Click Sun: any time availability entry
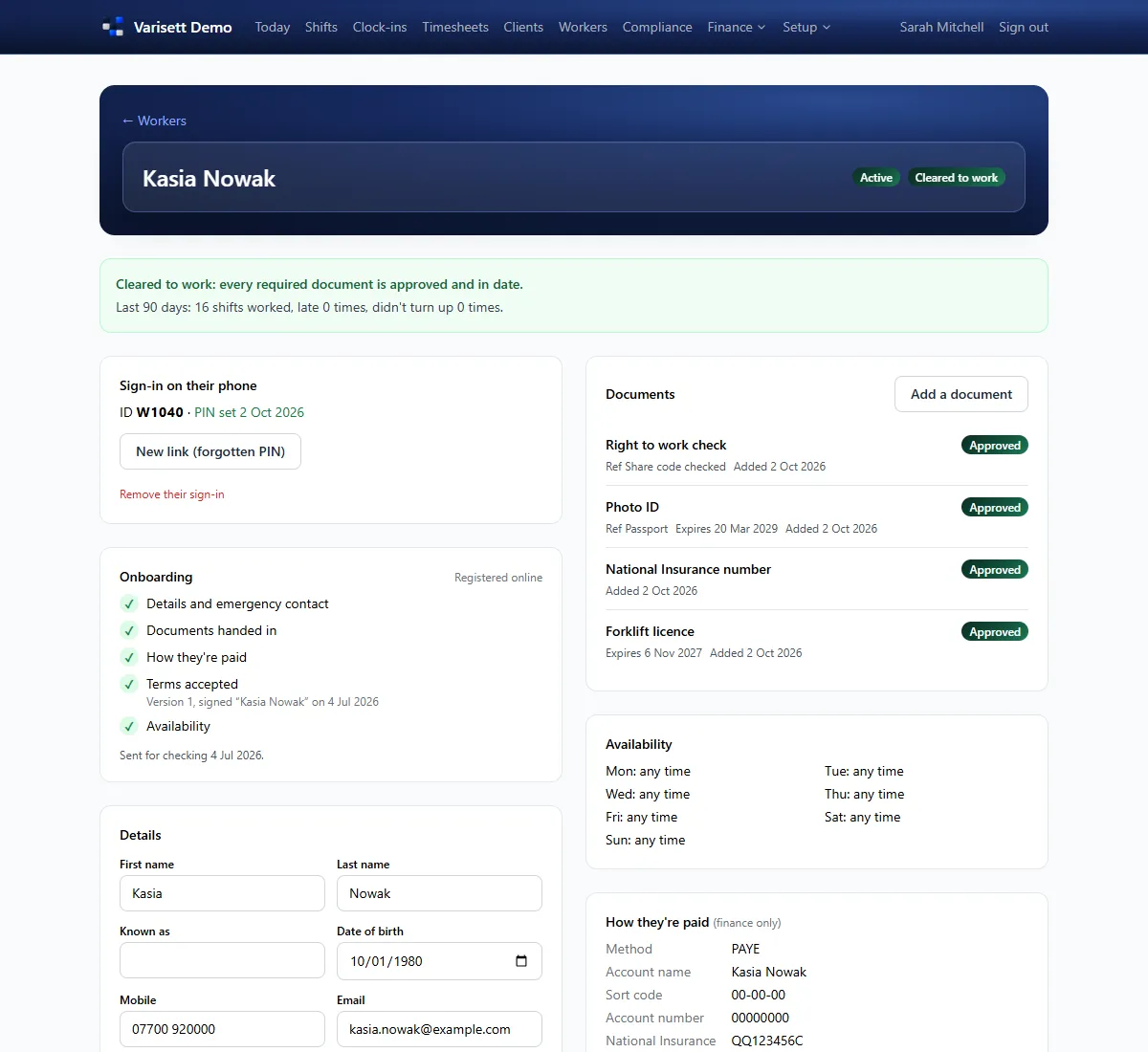This screenshot has height=1052, width=1148. (x=645, y=840)
